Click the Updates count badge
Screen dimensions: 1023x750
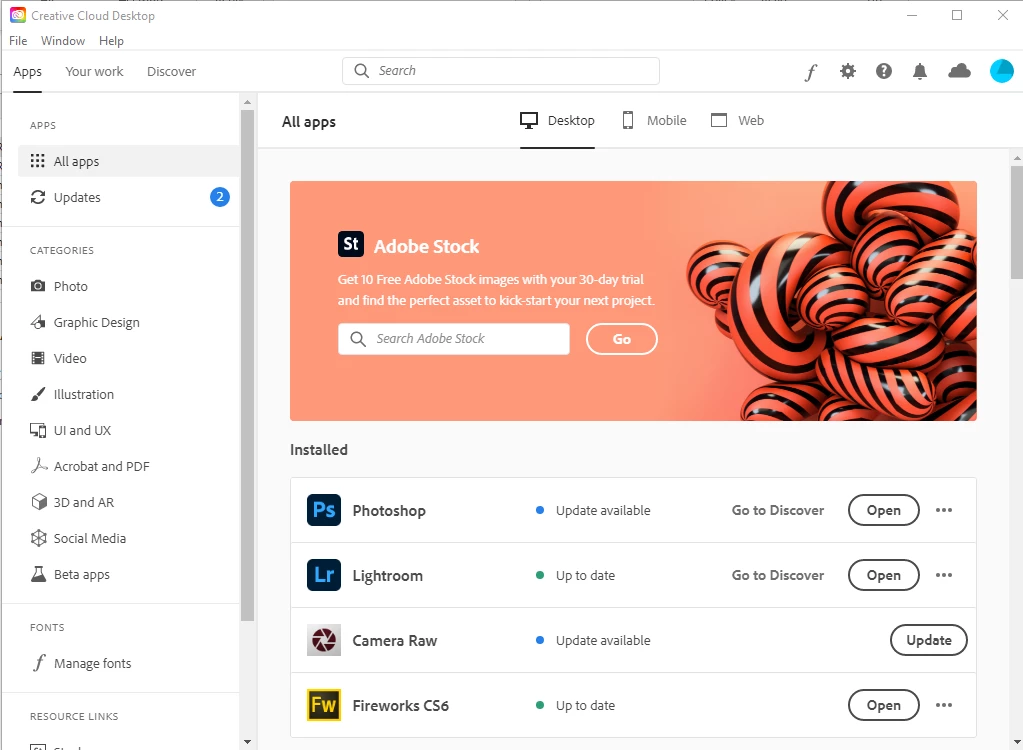(x=220, y=196)
